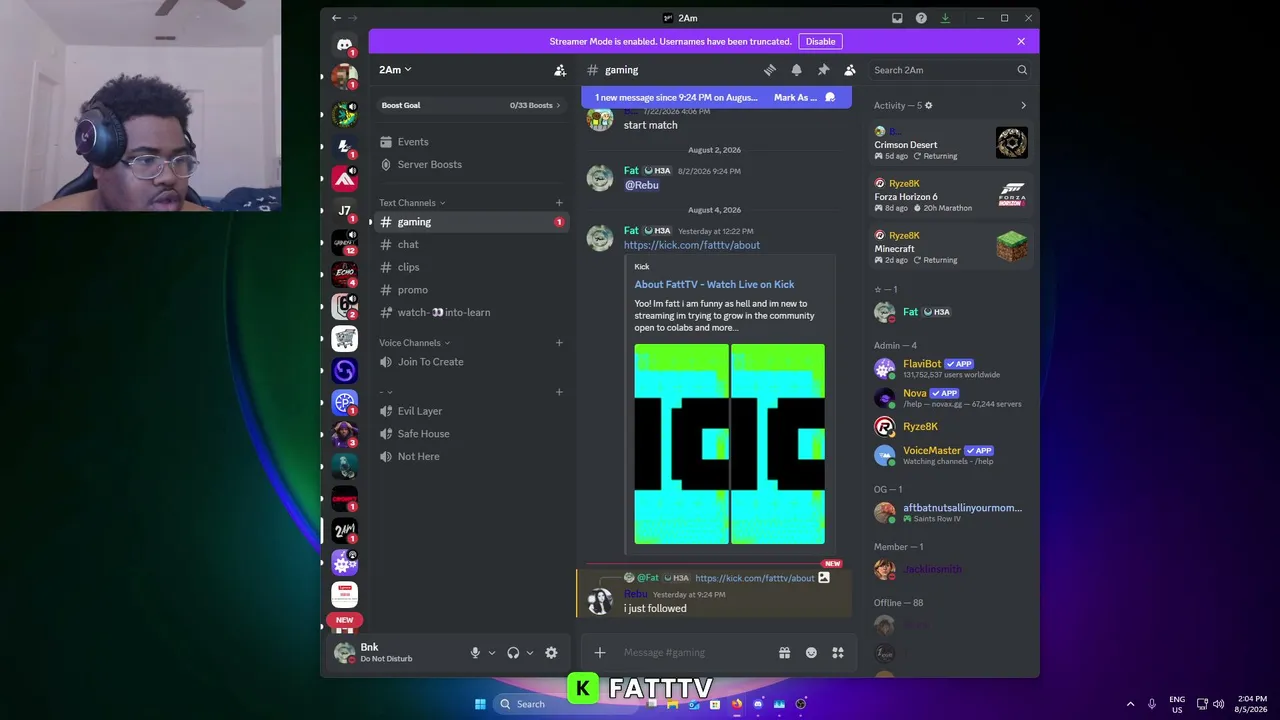Disable Streamer Mode
The image size is (1280, 720).
820,41
